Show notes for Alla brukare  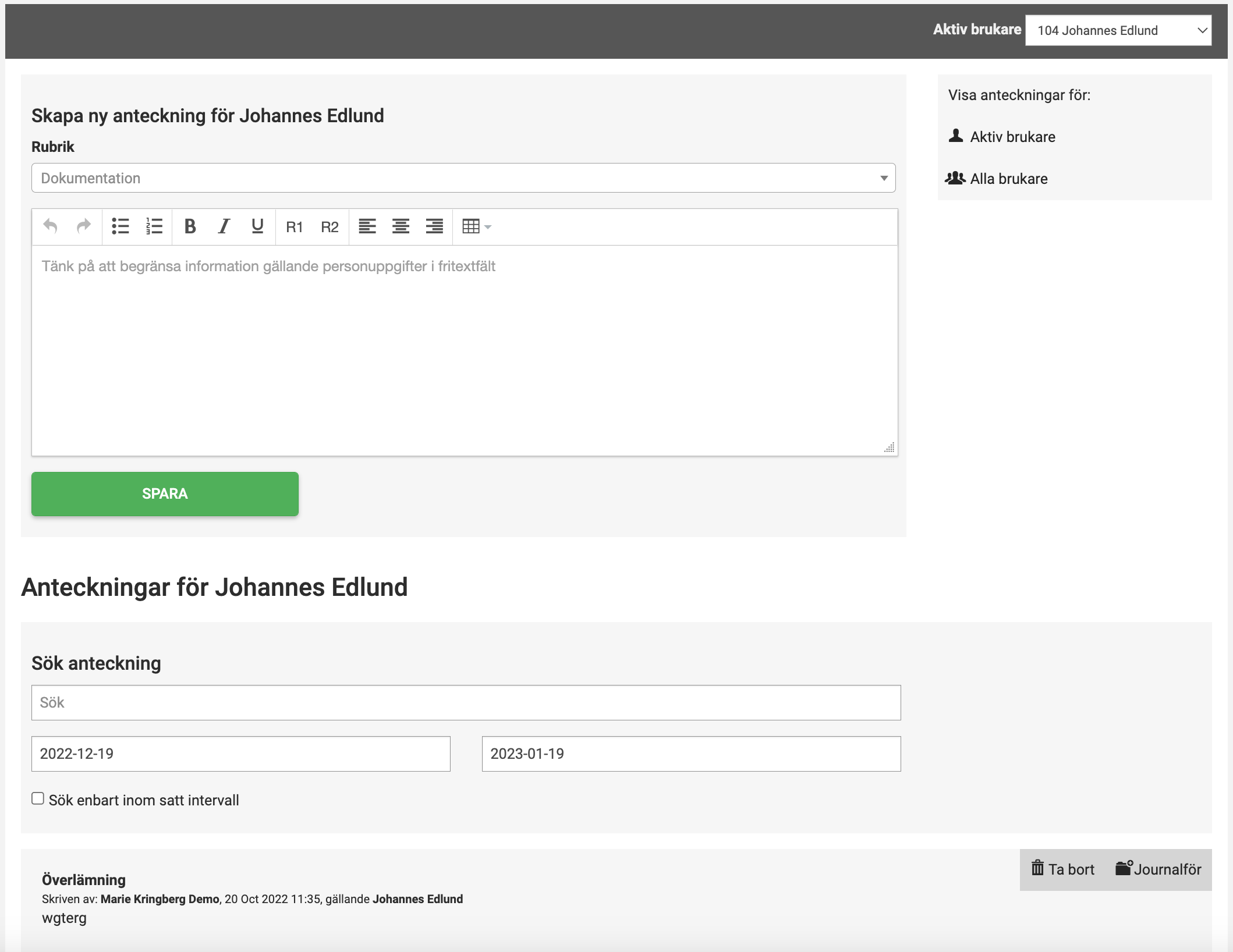click(1008, 179)
